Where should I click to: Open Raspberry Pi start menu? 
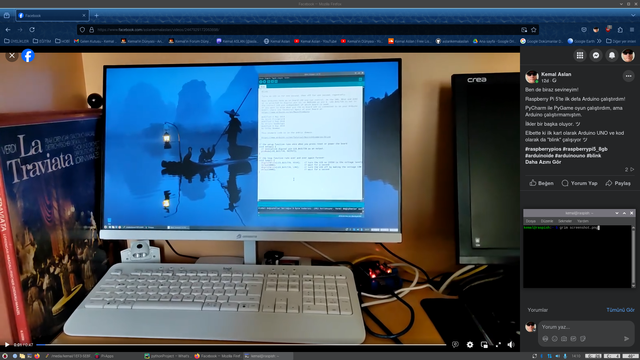[x=6, y=356]
